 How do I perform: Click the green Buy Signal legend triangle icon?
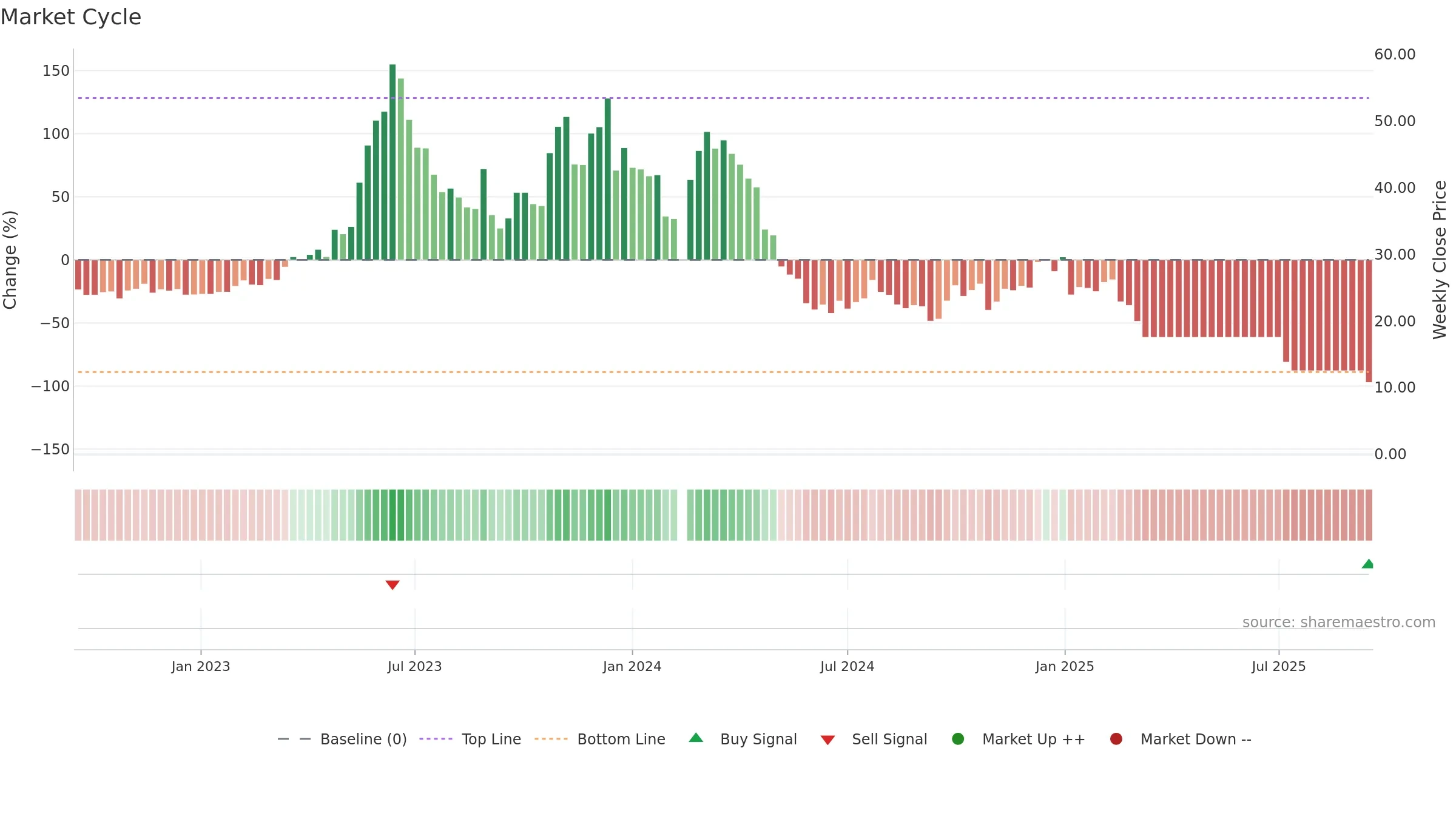pyautogui.click(x=696, y=738)
